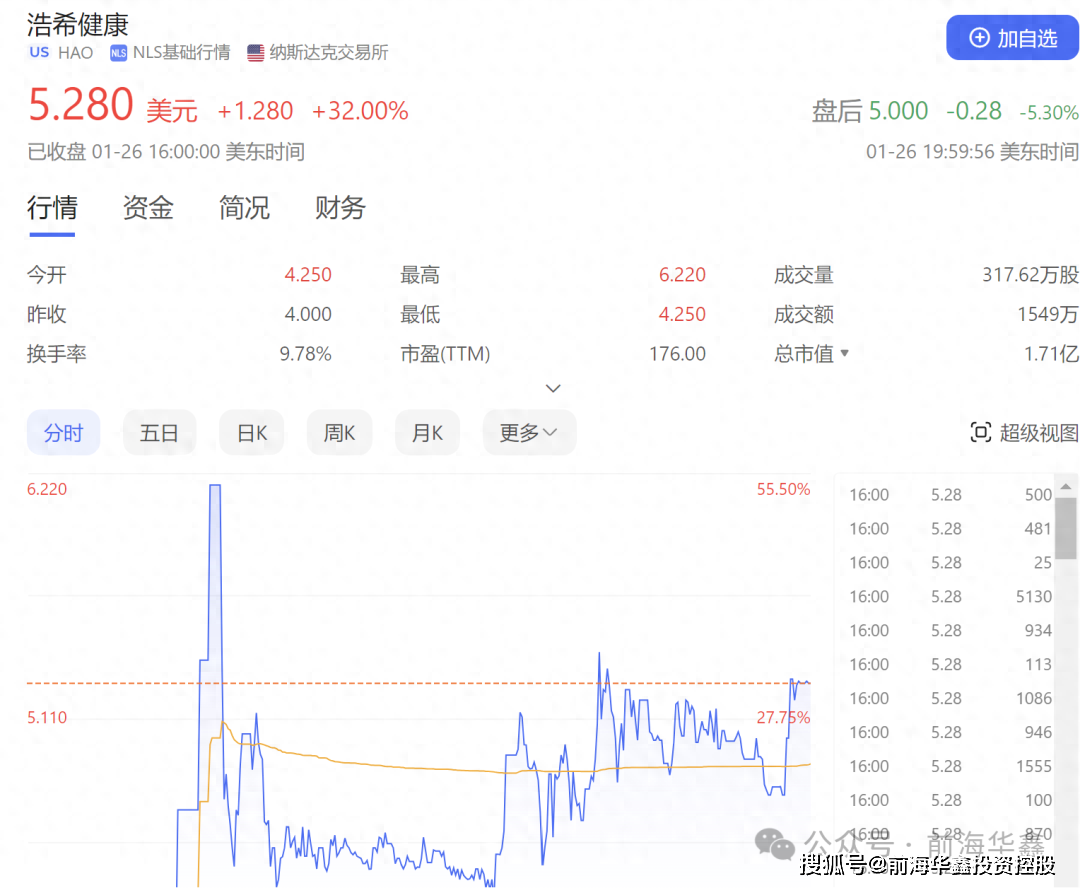Open the 更多 chart options dropdown
This screenshot has height=888, width=1080.
point(529,431)
